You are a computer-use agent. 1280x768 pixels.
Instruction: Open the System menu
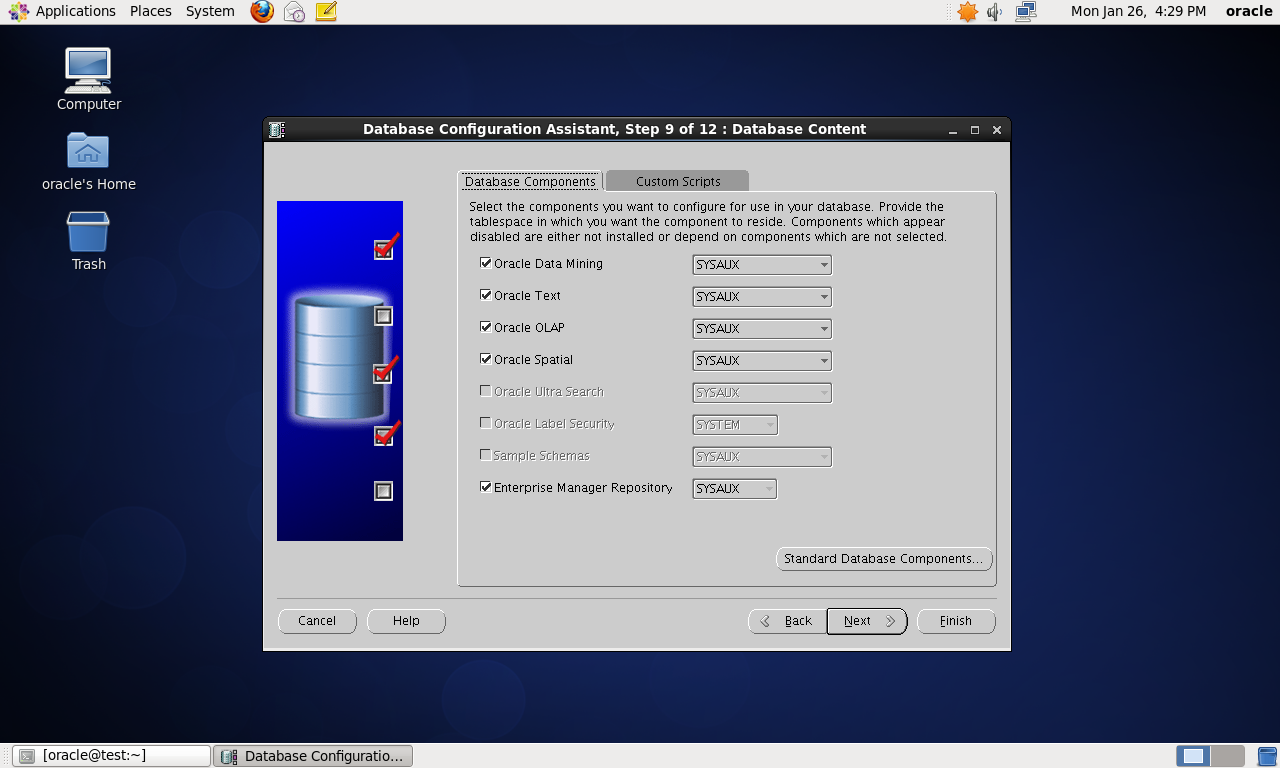pos(210,11)
